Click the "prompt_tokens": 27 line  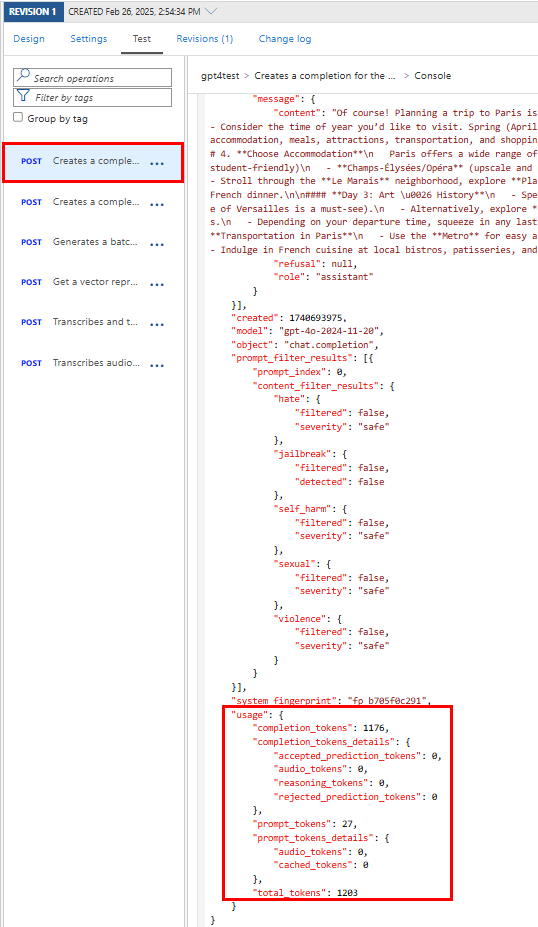pos(304,824)
